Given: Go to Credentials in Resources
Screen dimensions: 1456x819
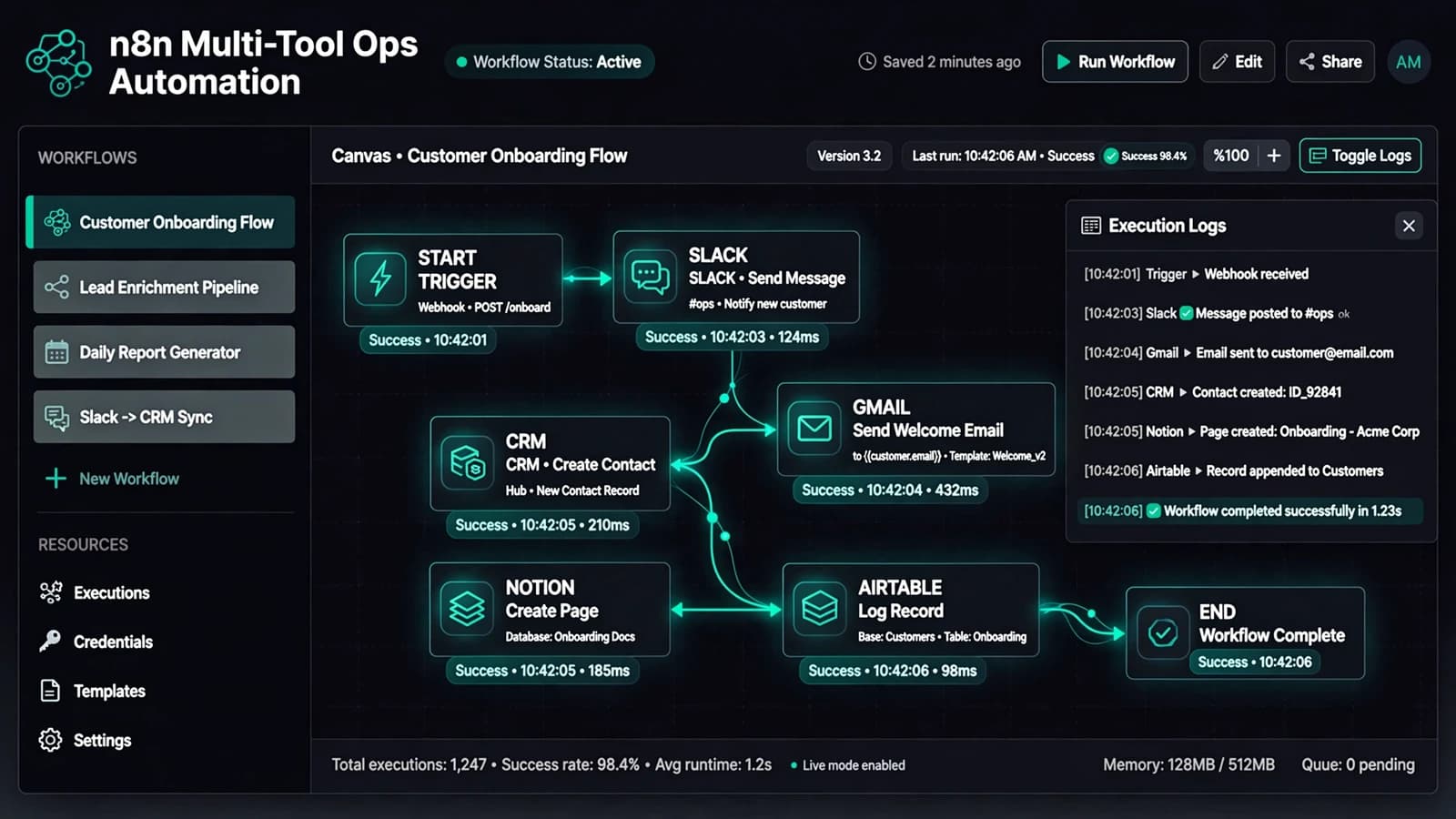Looking at the screenshot, I should [x=96, y=642].
